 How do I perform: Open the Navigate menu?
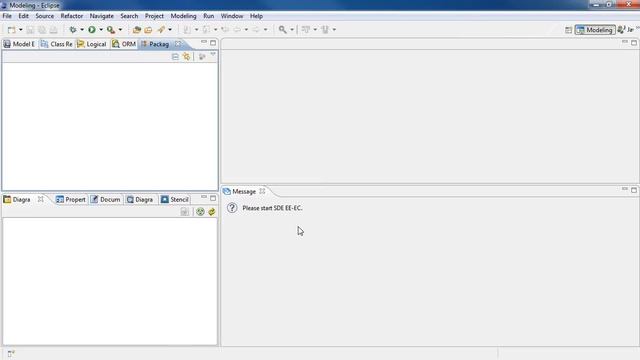102,16
